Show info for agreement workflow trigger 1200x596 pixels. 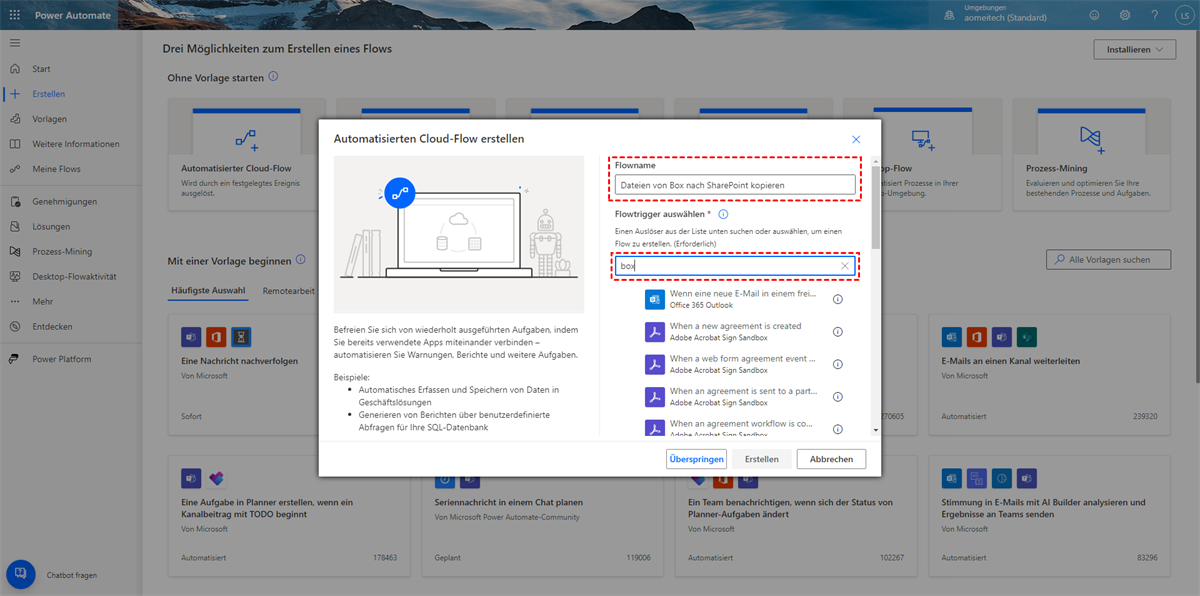(838, 428)
